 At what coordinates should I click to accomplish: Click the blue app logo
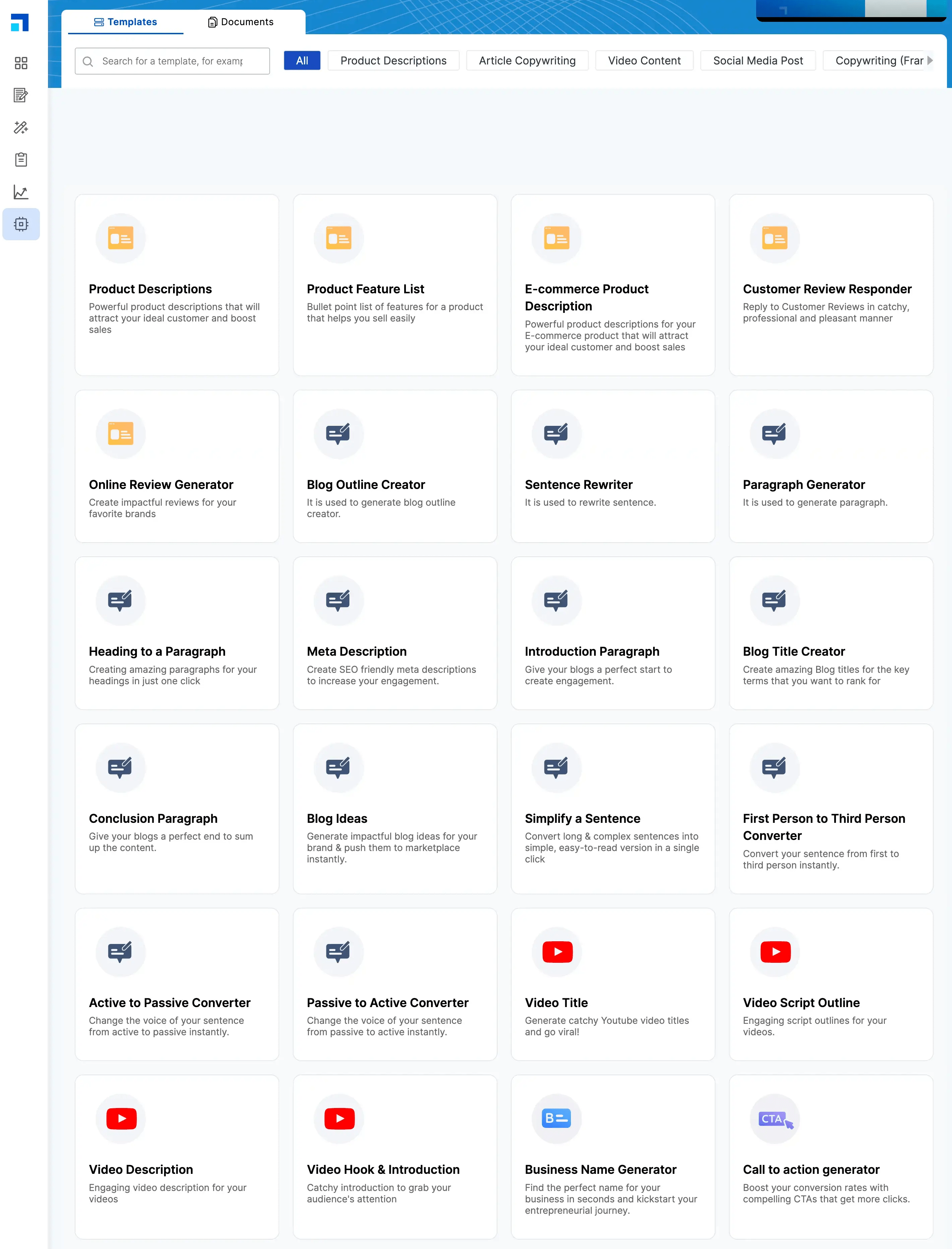pos(20,23)
